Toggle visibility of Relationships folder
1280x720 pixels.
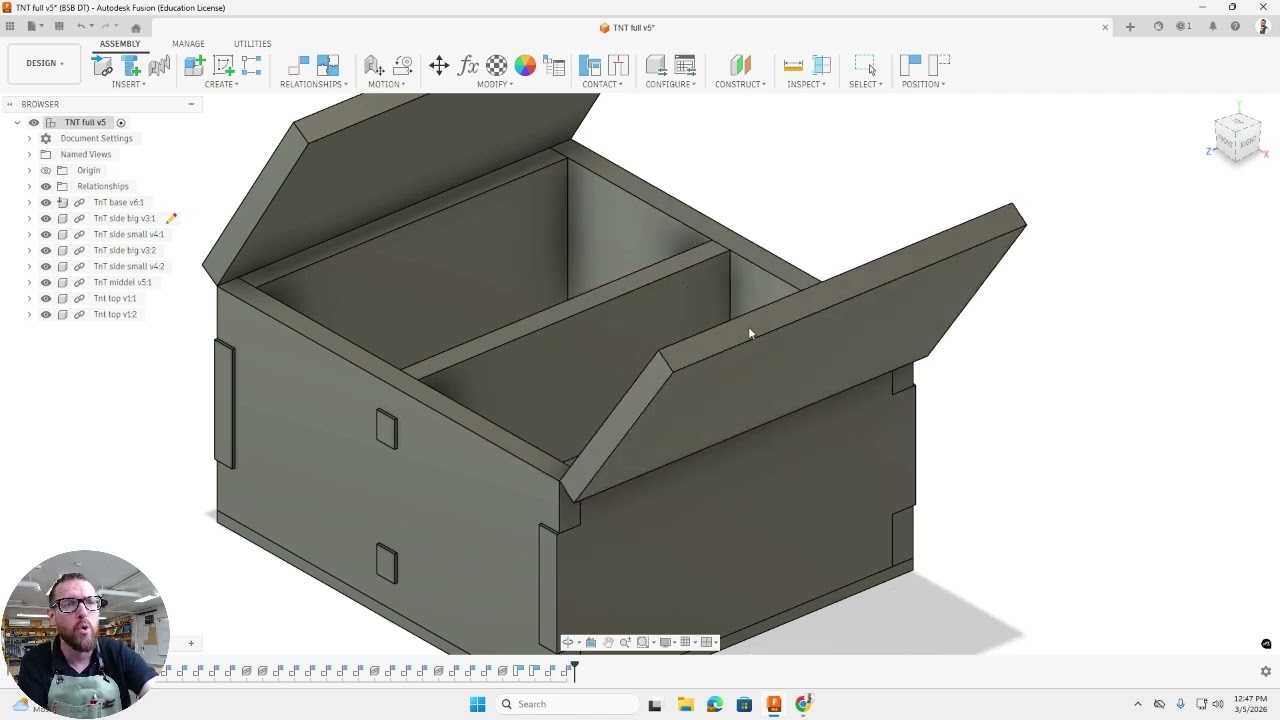click(x=45, y=186)
